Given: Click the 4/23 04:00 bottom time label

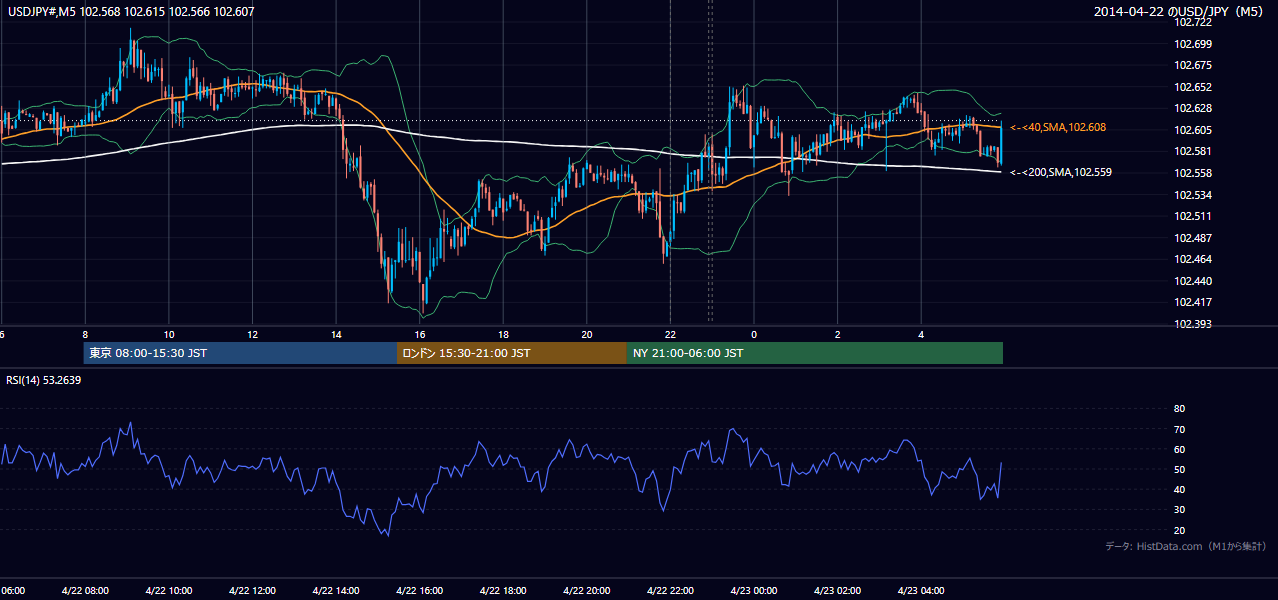Looking at the screenshot, I should tap(920, 591).
